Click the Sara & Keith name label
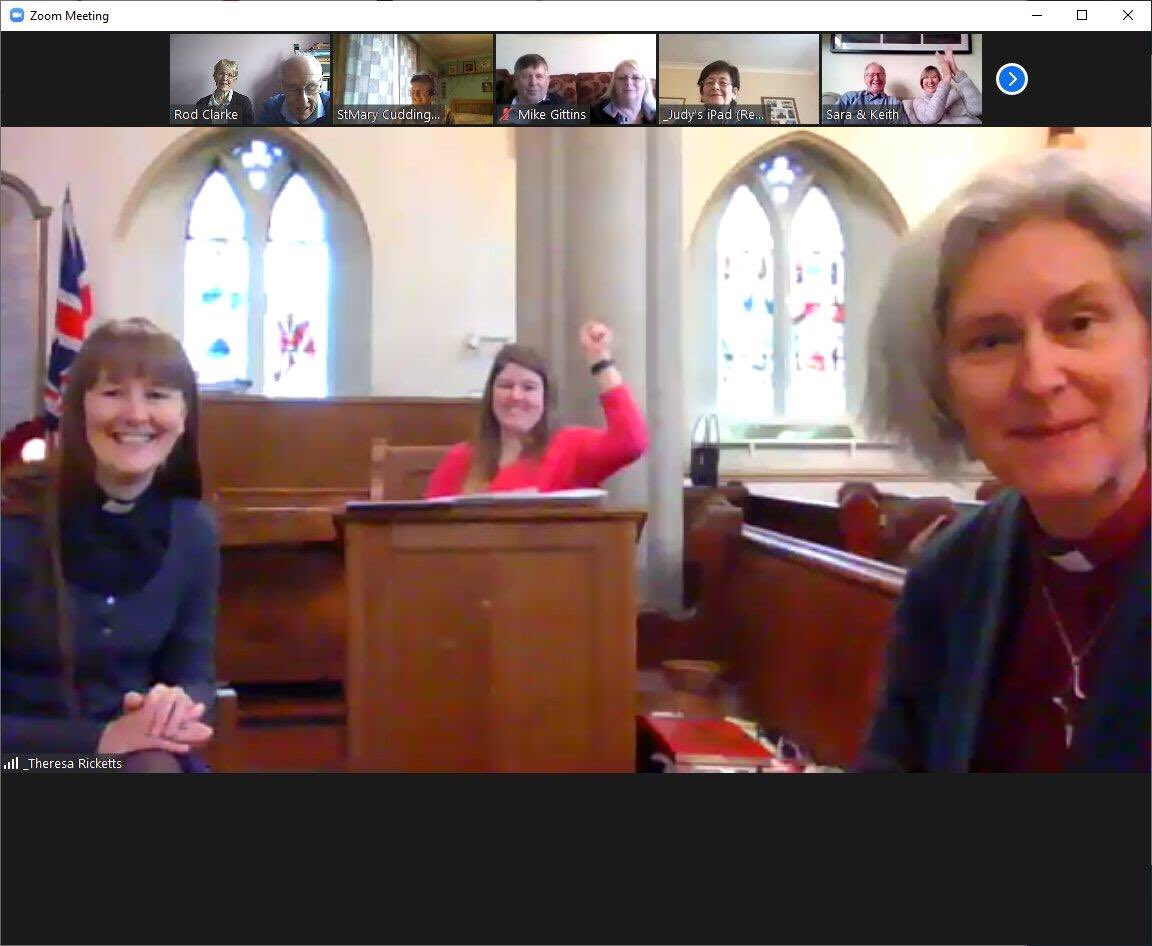This screenshot has width=1152, height=946. click(862, 115)
